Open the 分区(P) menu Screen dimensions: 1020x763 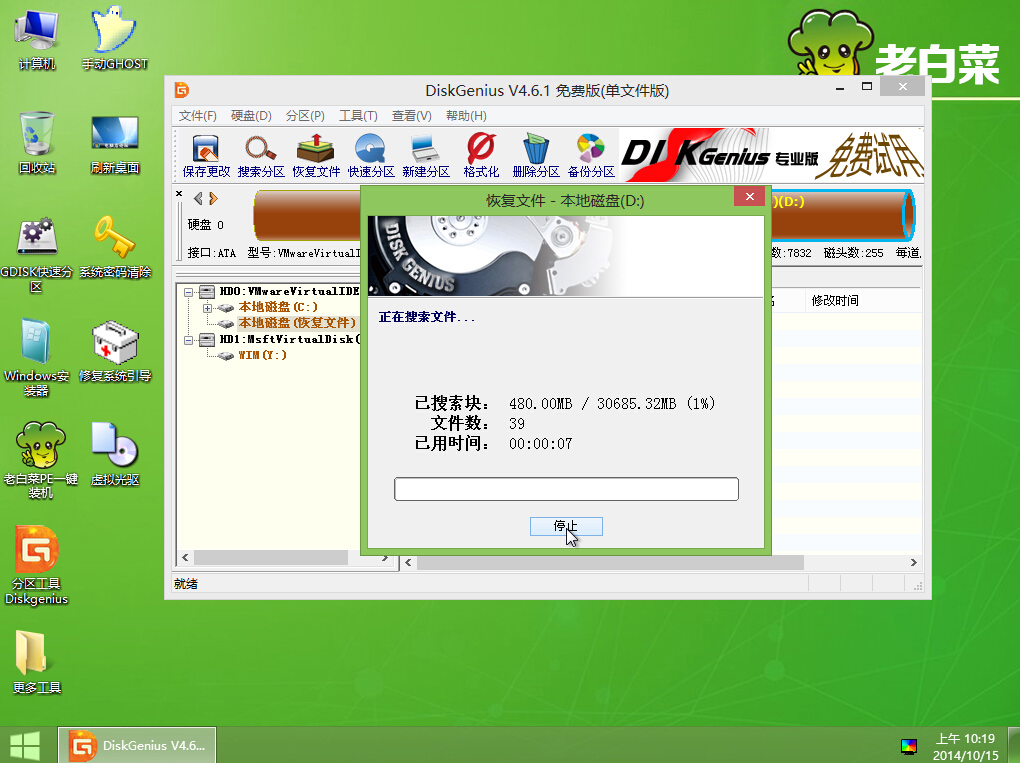point(305,116)
